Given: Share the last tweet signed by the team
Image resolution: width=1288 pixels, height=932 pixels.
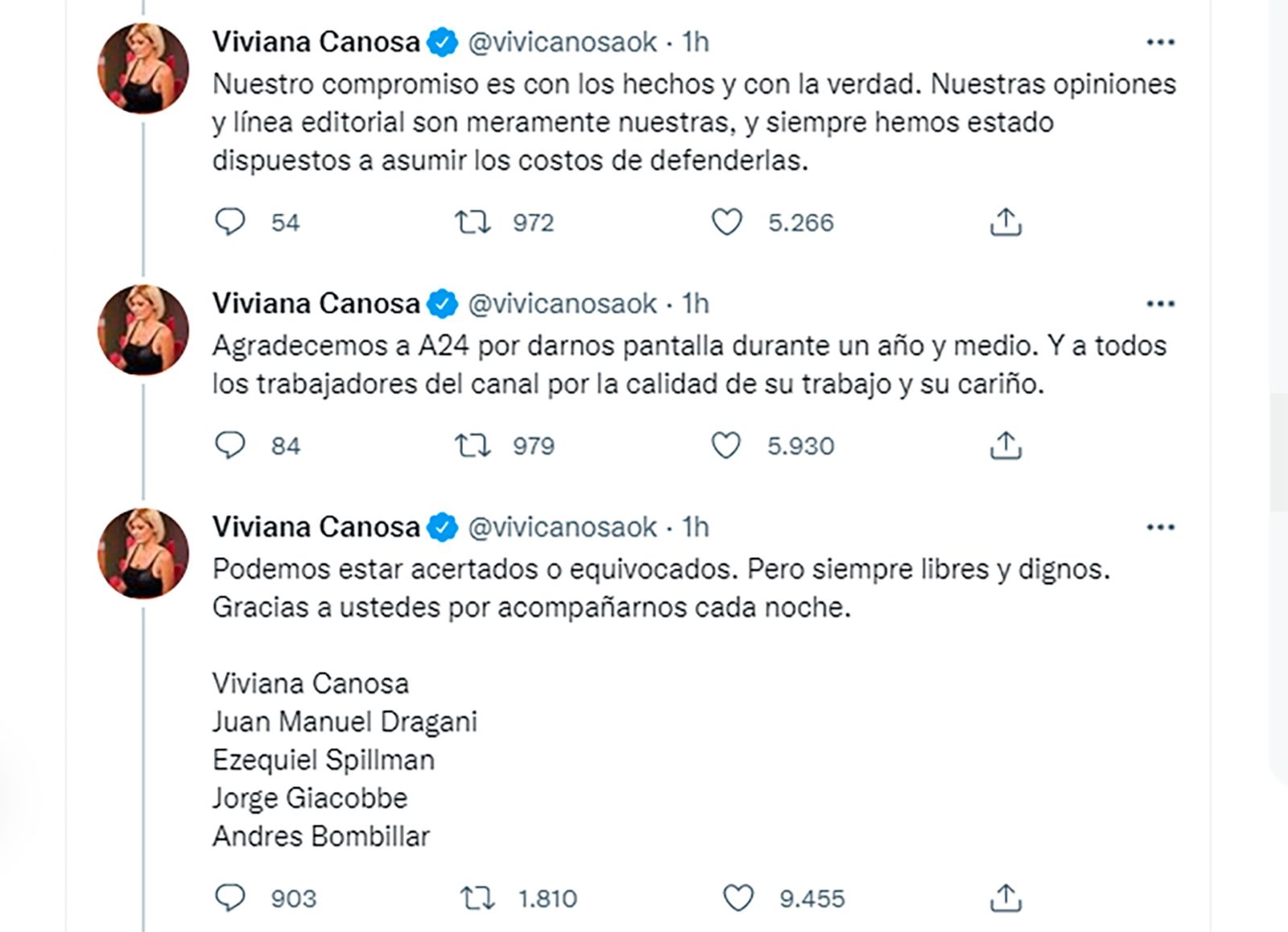Looking at the screenshot, I should 1005,897.
